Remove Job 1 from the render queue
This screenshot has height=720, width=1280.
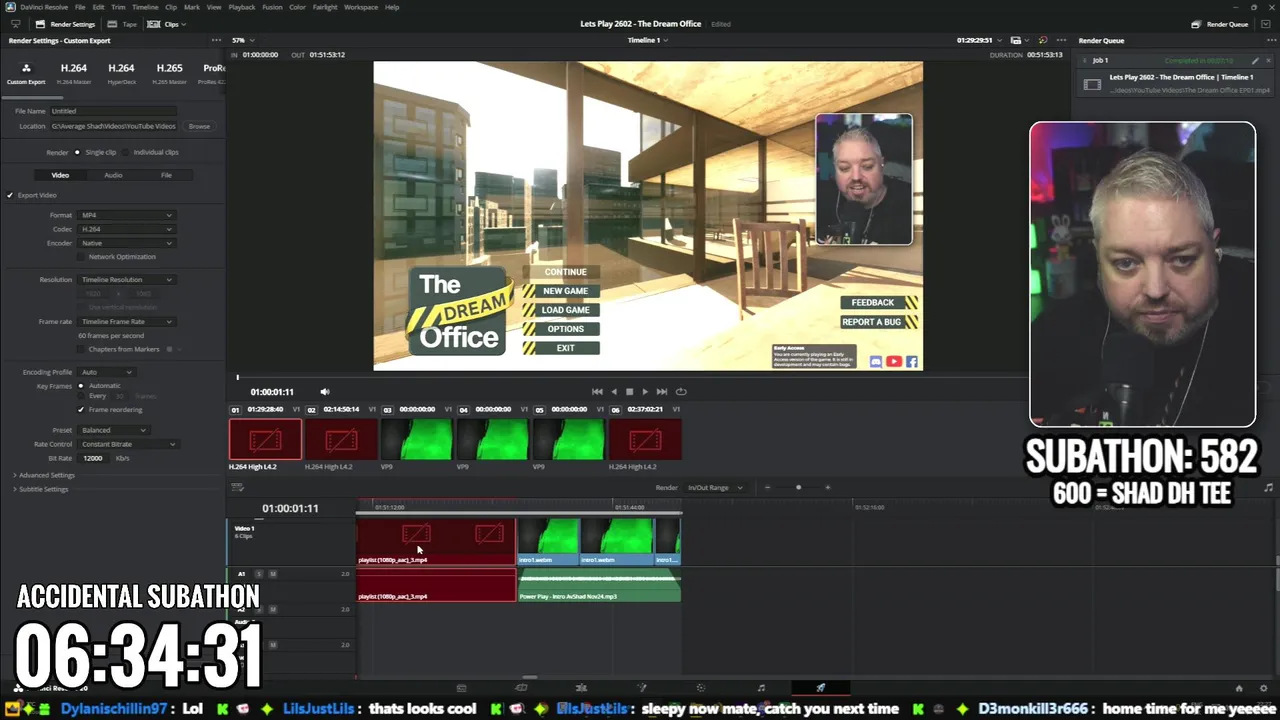1267,60
